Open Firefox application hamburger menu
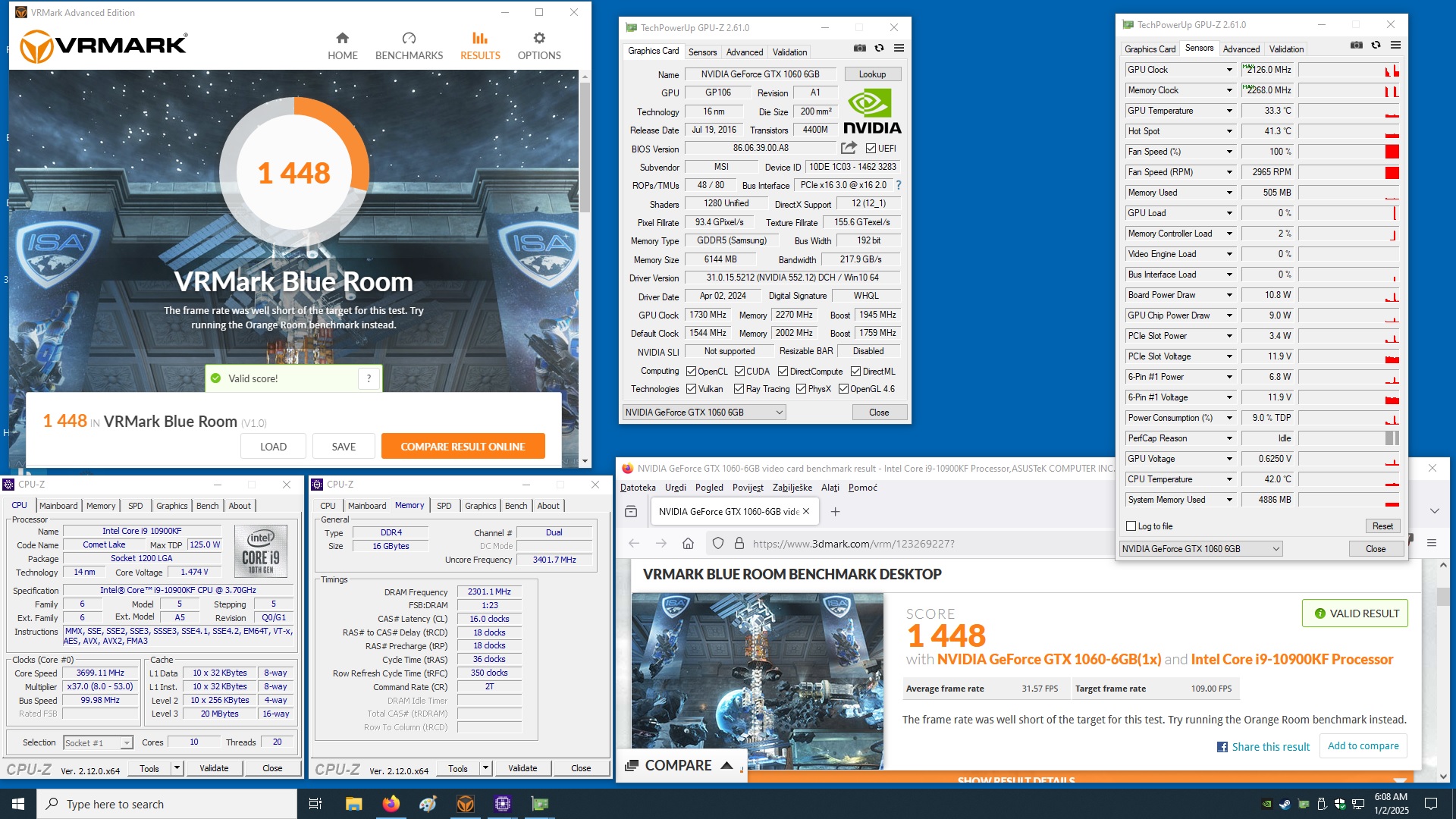This screenshot has height=819, width=1456. (x=1432, y=543)
